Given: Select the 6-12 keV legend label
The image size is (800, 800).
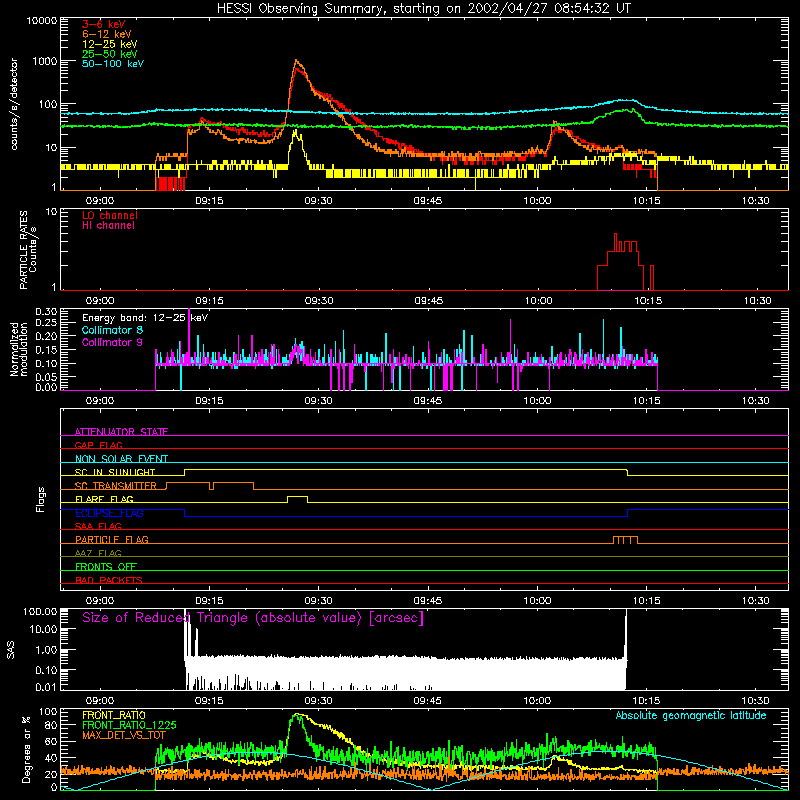Looking at the screenshot, I should 107,34.
